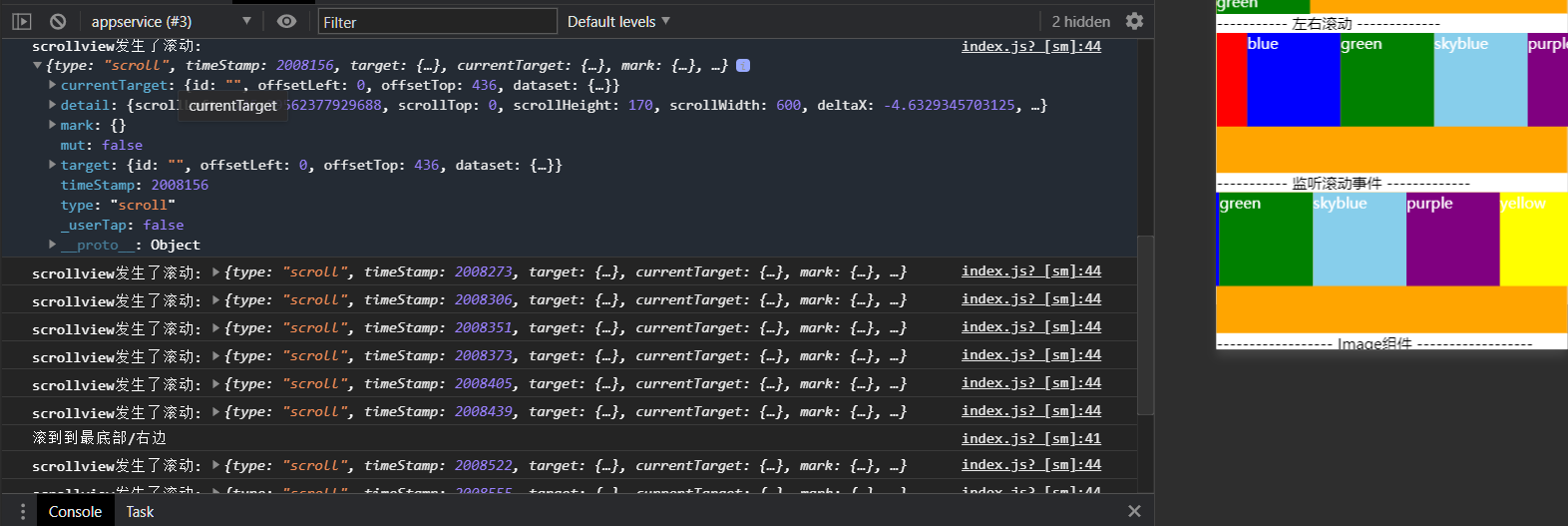Open the appservice (#3) context dropdown
Screen dimensions: 1568x526
click(x=170, y=21)
